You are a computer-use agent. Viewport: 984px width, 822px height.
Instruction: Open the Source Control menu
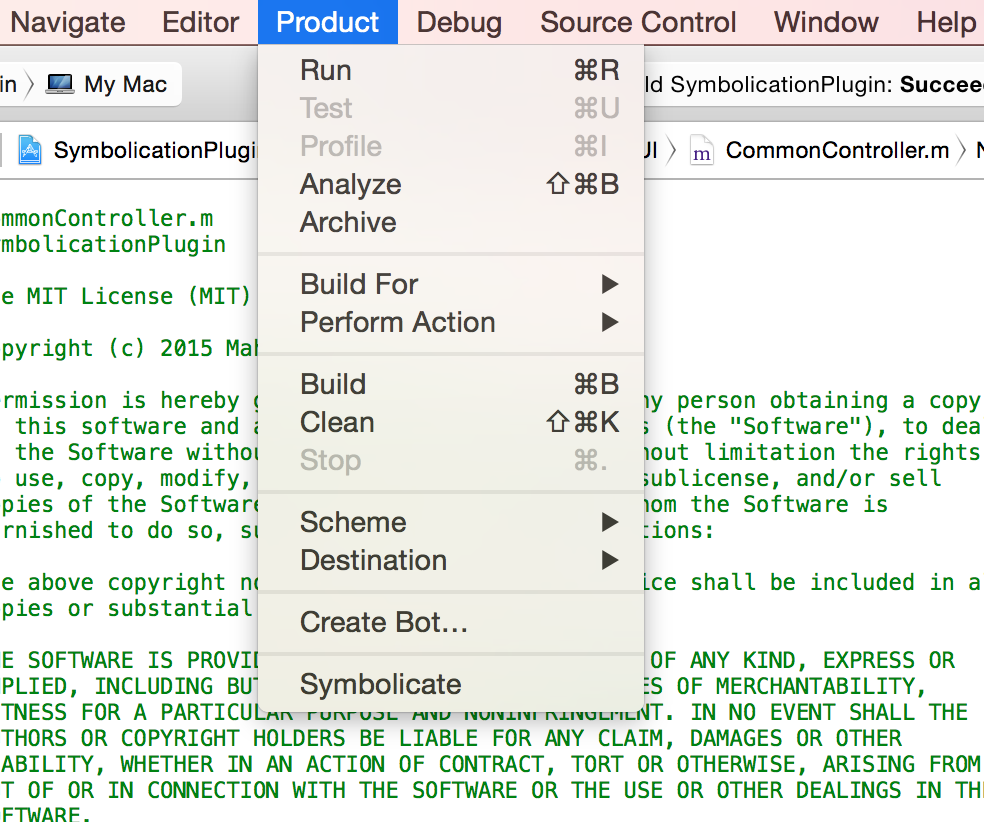coord(638,23)
